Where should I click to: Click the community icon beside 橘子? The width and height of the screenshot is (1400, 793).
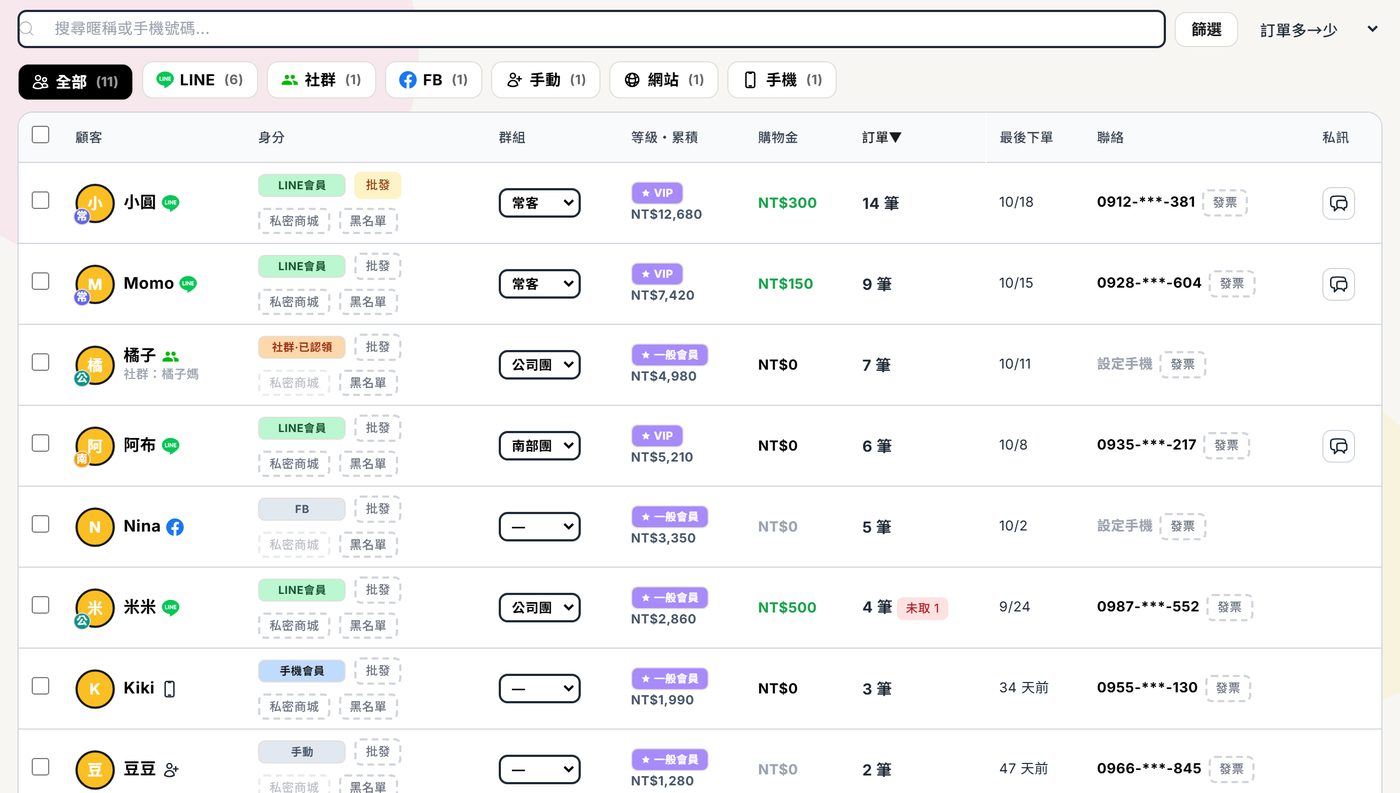click(171, 356)
